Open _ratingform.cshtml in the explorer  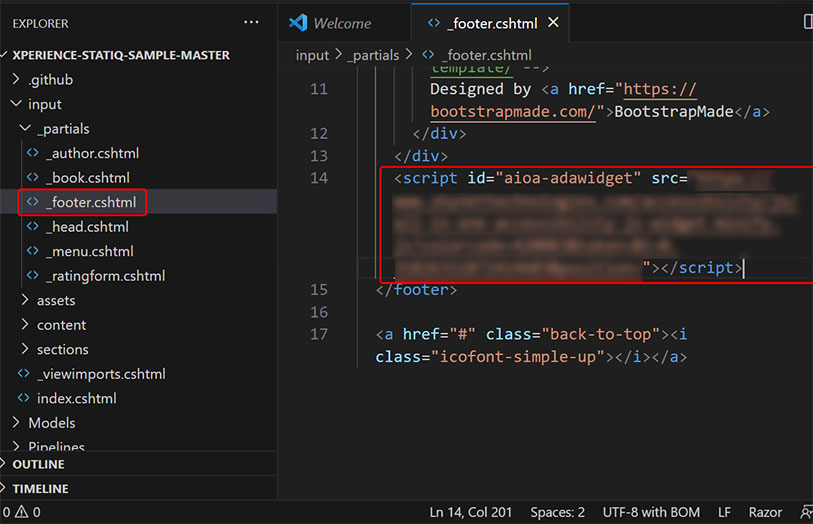(105, 276)
